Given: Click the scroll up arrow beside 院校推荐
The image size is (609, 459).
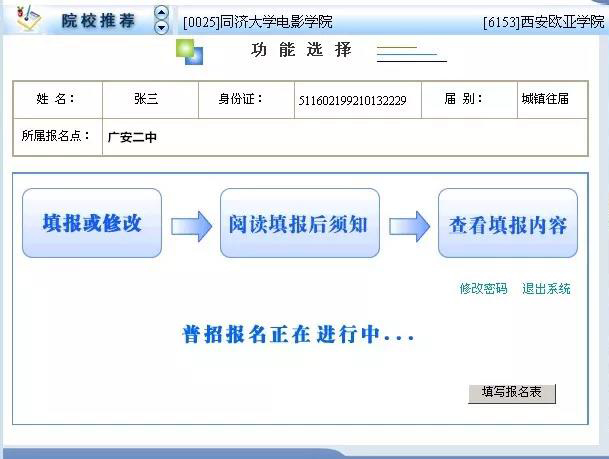Looking at the screenshot, I should point(162,13).
